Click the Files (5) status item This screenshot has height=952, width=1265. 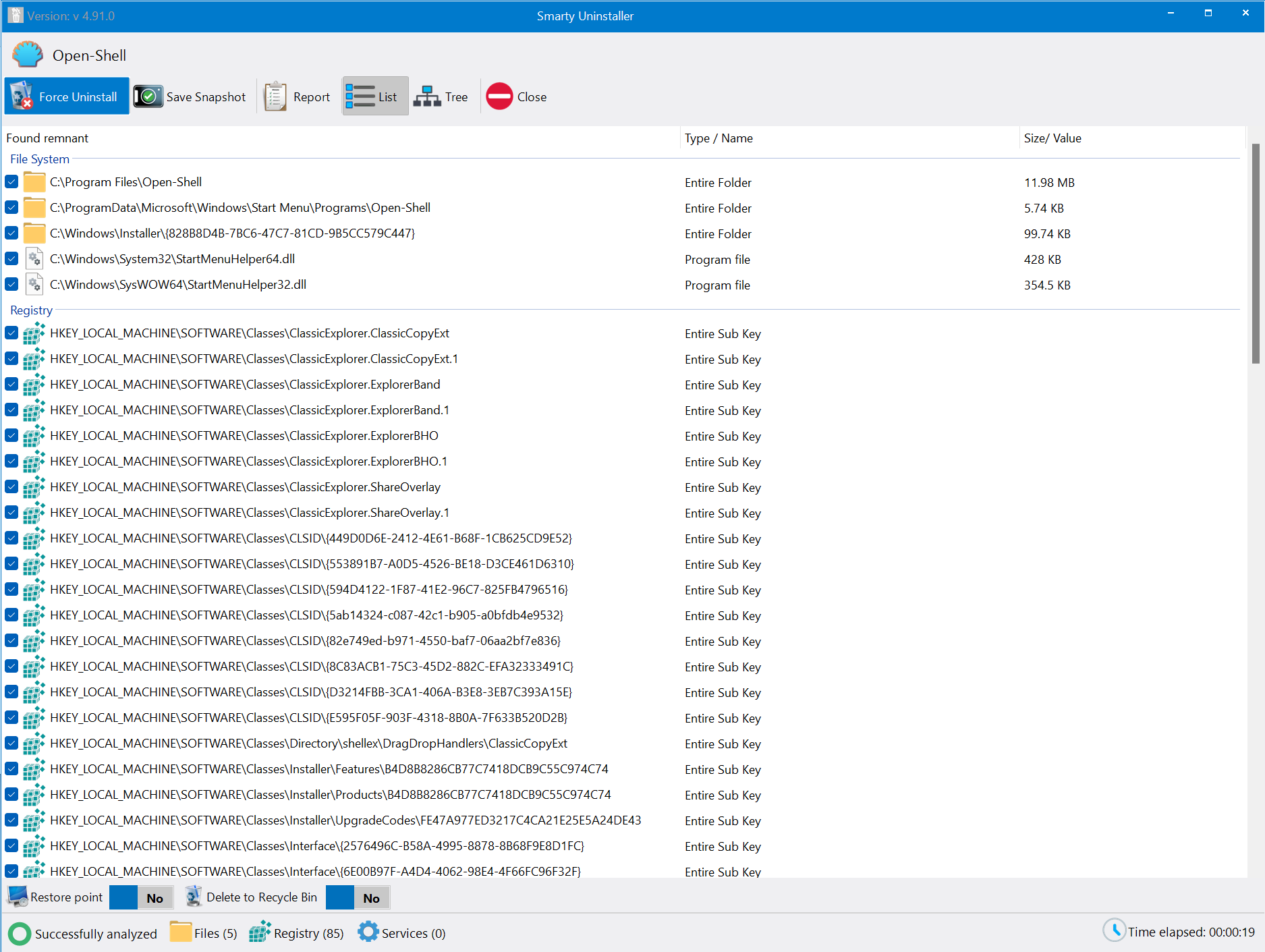(x=204, y=933)
